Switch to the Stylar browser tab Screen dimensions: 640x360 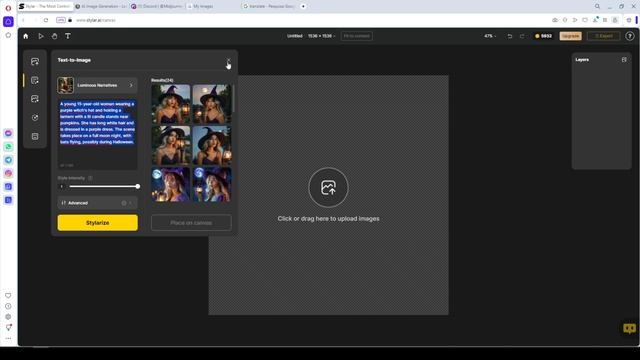45,6
